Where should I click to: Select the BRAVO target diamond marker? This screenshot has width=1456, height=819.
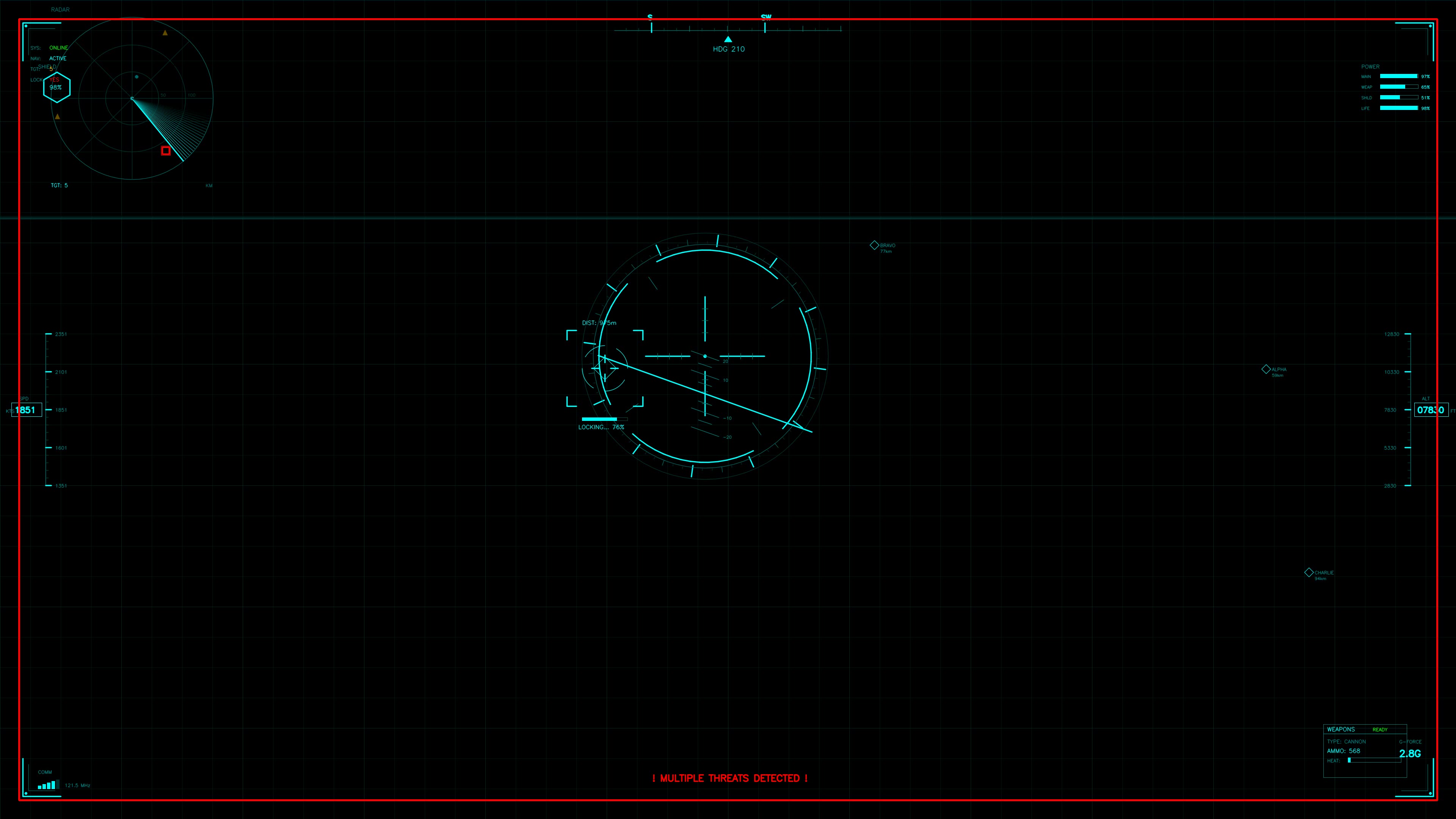coord(875,245)
